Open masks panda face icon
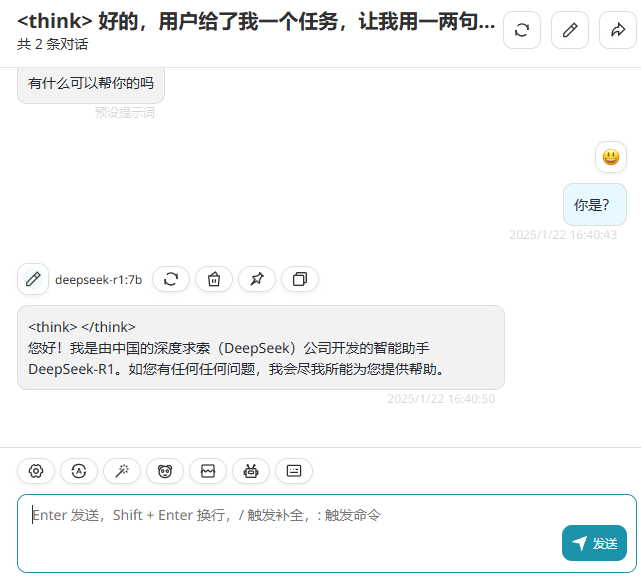 pos(165,471)
